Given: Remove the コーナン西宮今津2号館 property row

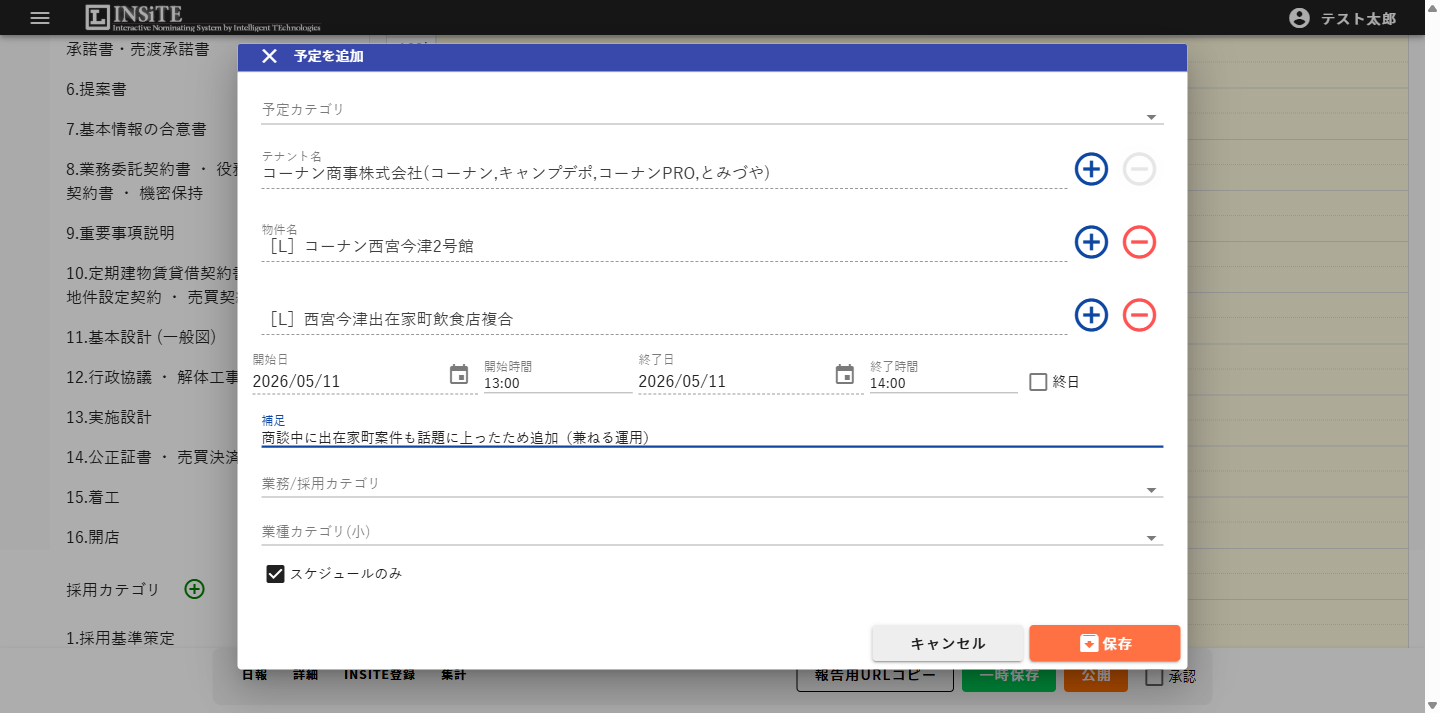Looking at the screenshot, I should [x=1139, y=242].
